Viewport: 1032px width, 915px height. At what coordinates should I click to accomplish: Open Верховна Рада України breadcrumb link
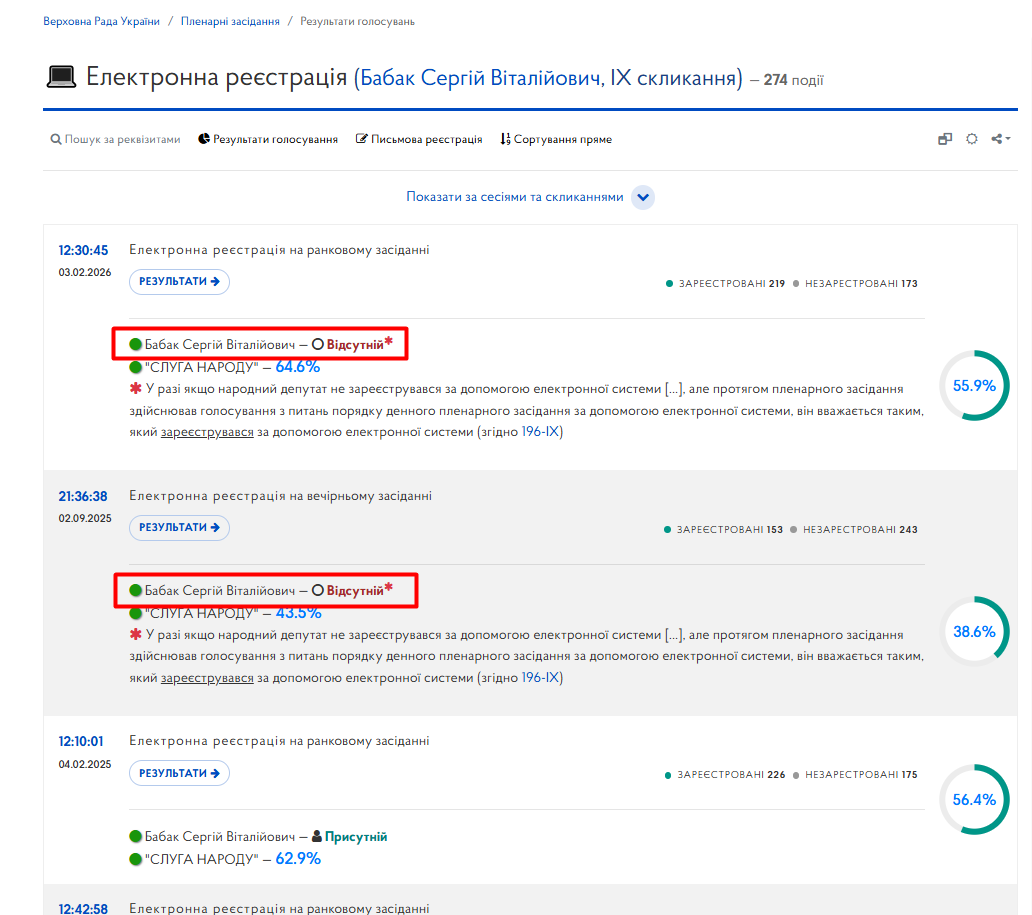coord(101,21)
